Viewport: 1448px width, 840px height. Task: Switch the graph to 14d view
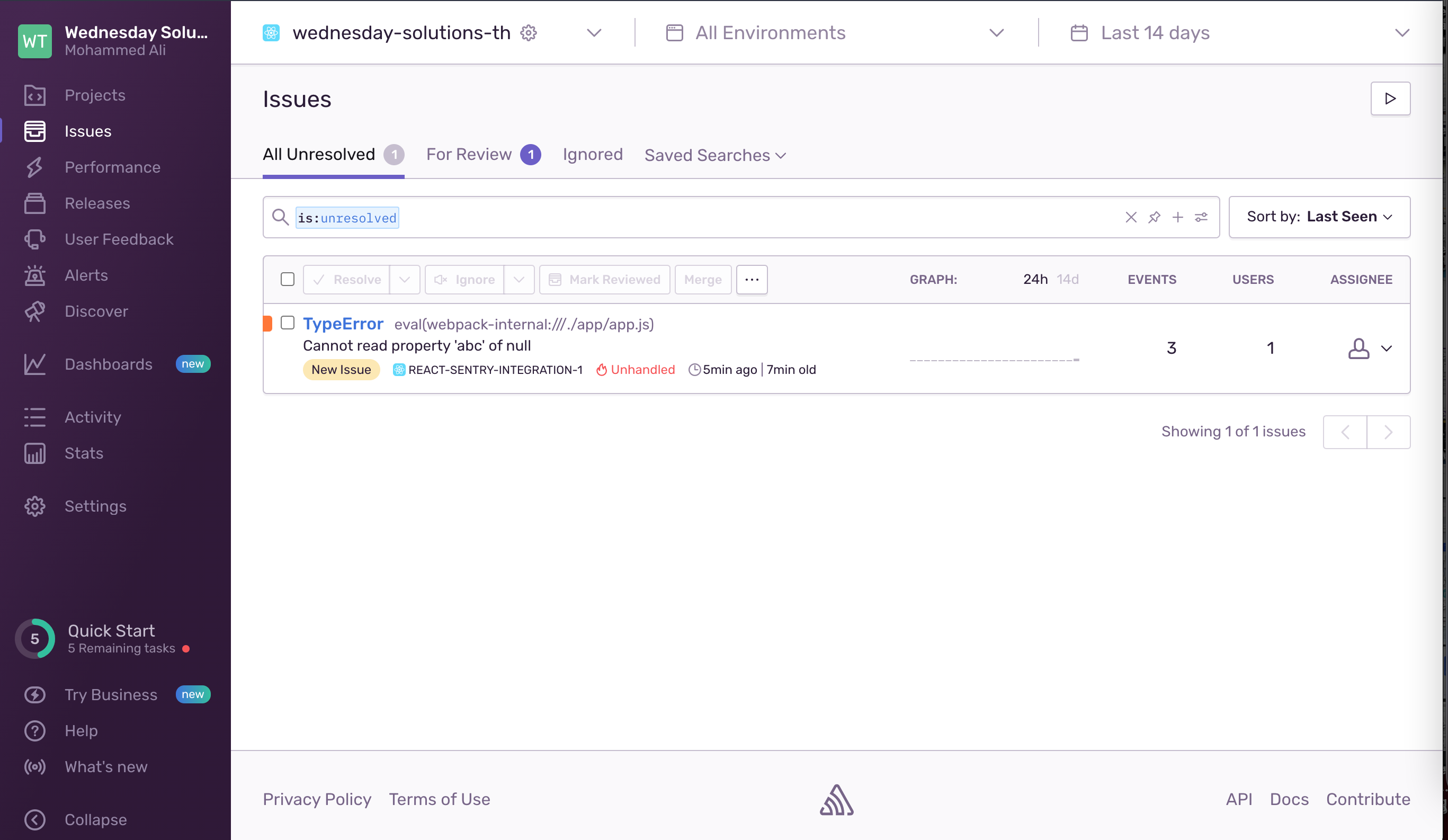[x=1067, y=279]
